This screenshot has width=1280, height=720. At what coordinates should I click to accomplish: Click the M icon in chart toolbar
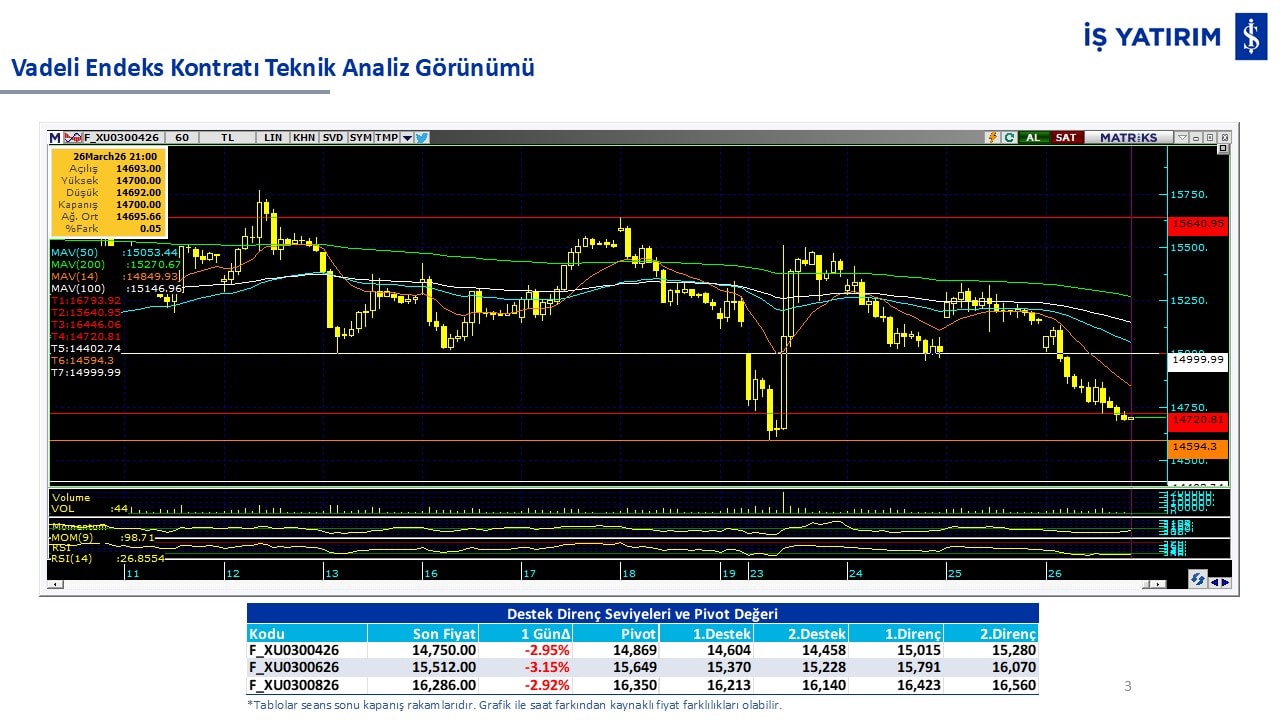point(55,138)
